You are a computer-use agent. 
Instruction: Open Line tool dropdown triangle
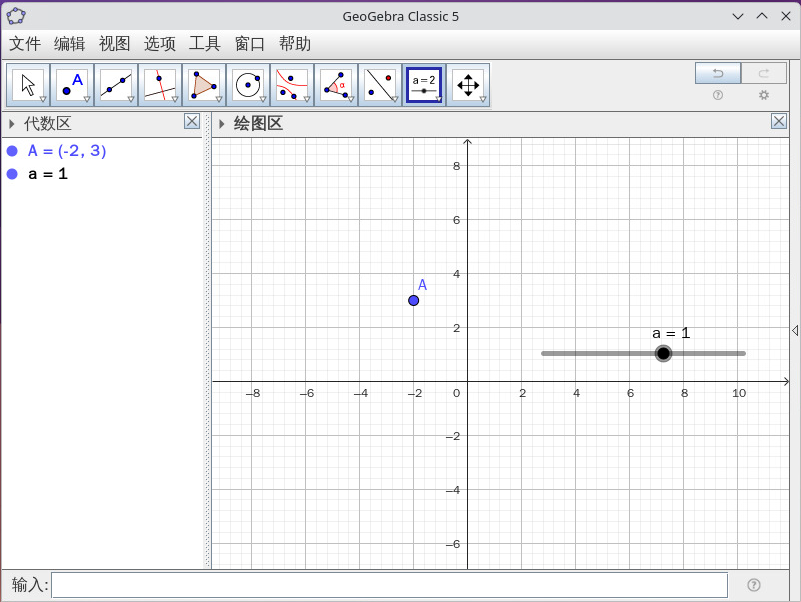[x=131, y=99]
